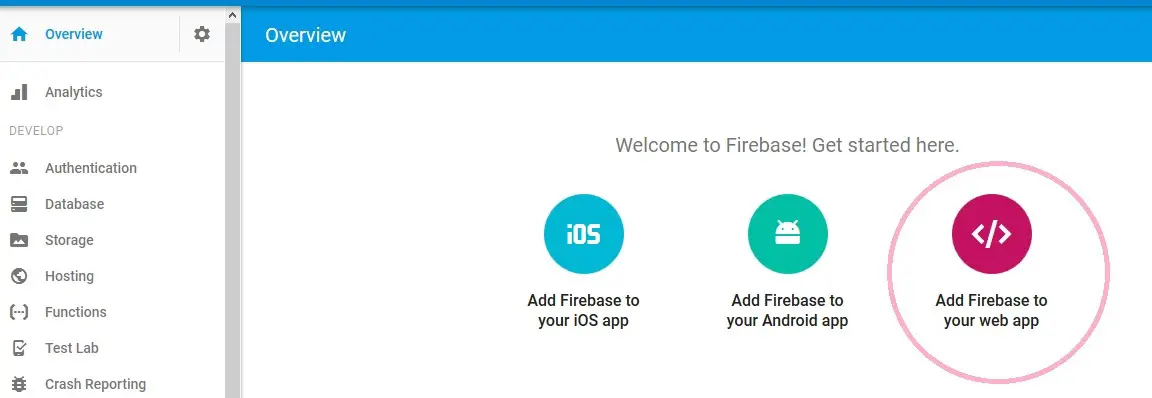Click the Functions brackets icon
The image size is (1152, 398).
pyautogui.click(x=19, y=312)
